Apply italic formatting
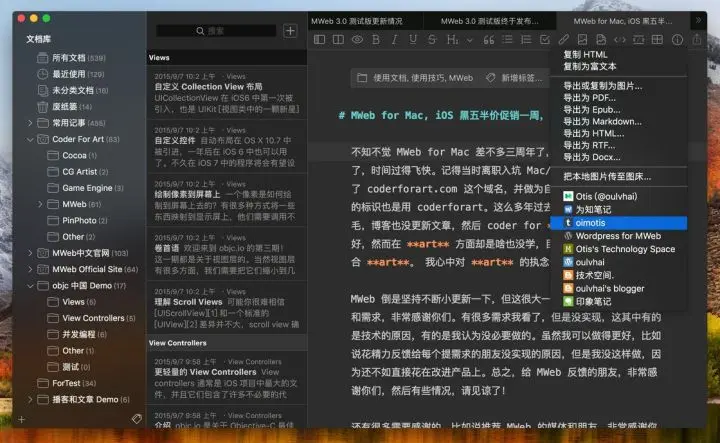The width and height of the screenshot is (720, 443). click(x=394, y=40)
